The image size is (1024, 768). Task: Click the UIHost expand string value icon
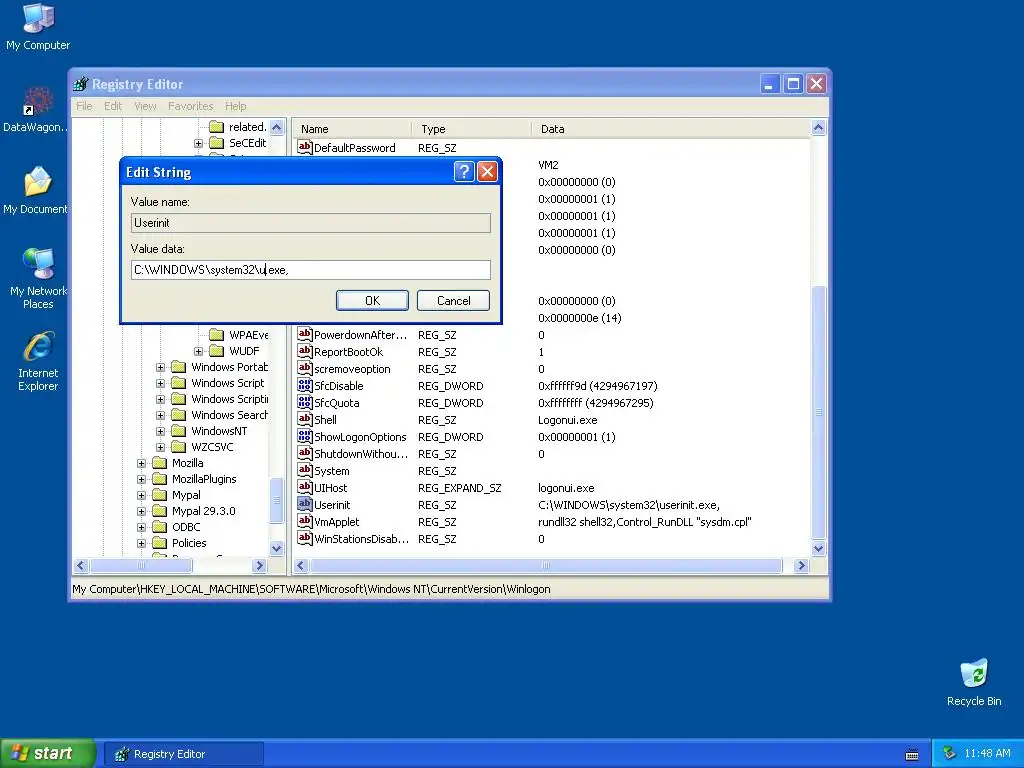[304, 487]
